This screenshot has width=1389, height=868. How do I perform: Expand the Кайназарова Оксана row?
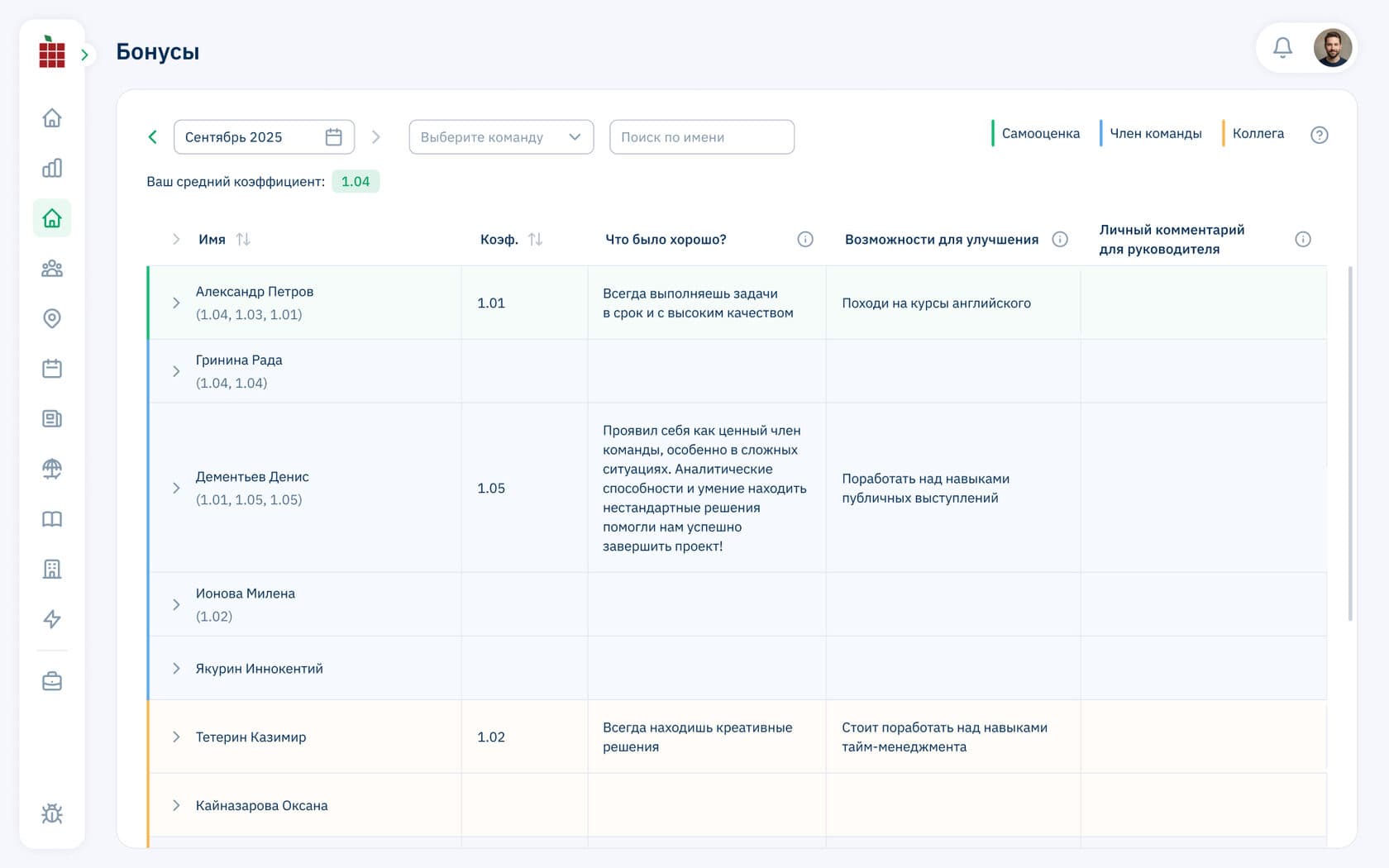click(x=176, y=805)
